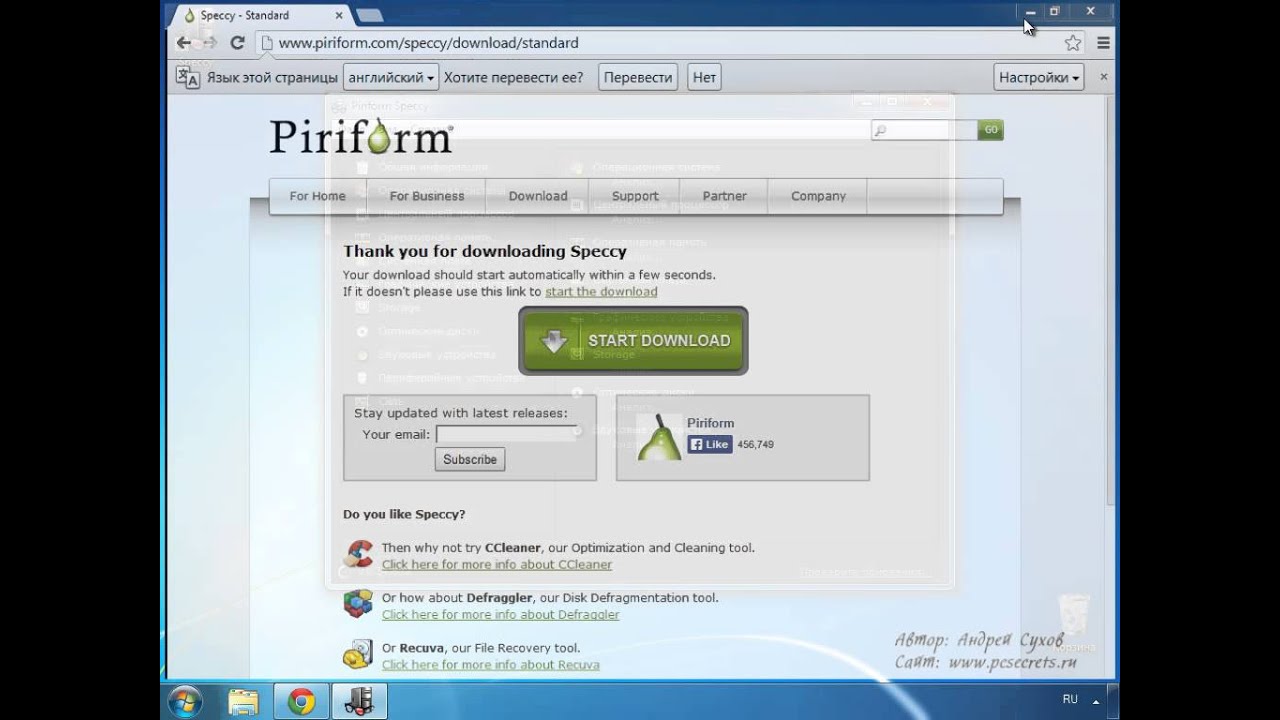Click the green GO search button

pyautogui.click(x=990, y=130)
